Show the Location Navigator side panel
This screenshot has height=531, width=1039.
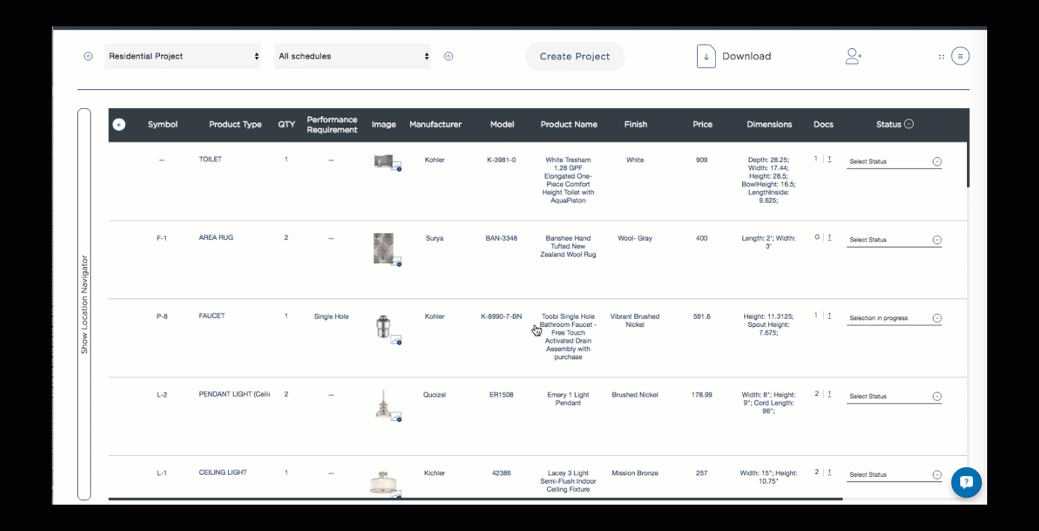[x=84, y=304]
